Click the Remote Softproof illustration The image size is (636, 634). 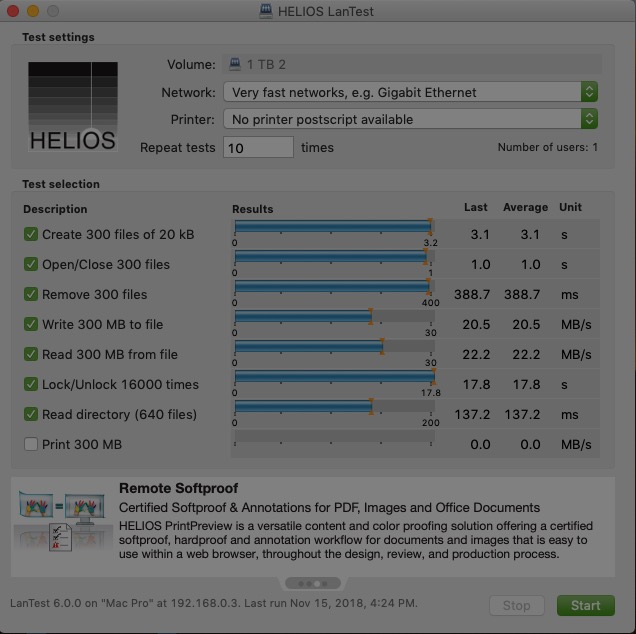[x=62, y=521]
